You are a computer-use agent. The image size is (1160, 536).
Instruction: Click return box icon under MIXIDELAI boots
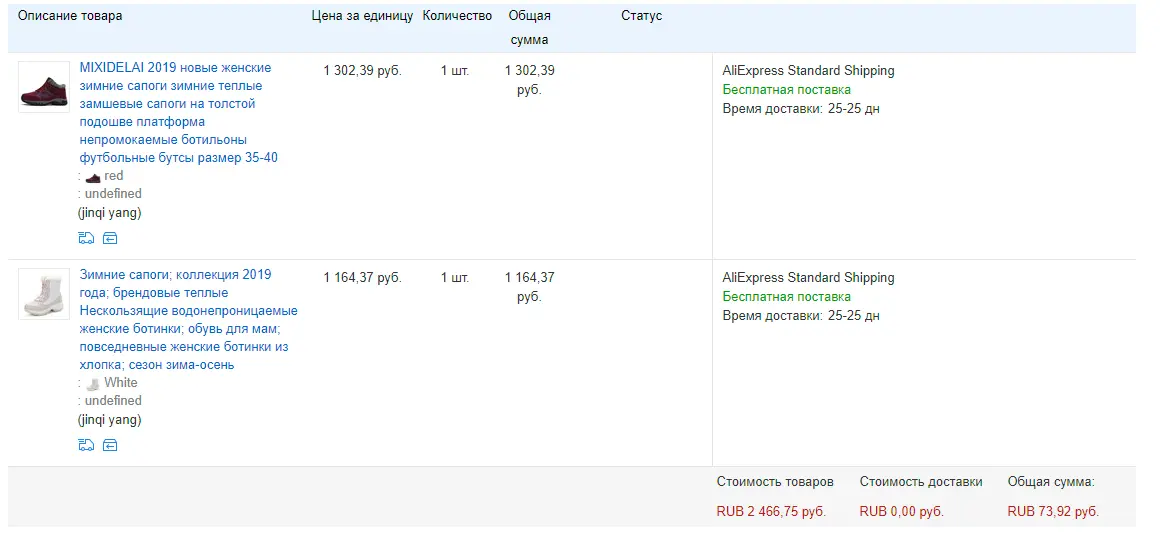pyautogui.click(x=109, y=238)
